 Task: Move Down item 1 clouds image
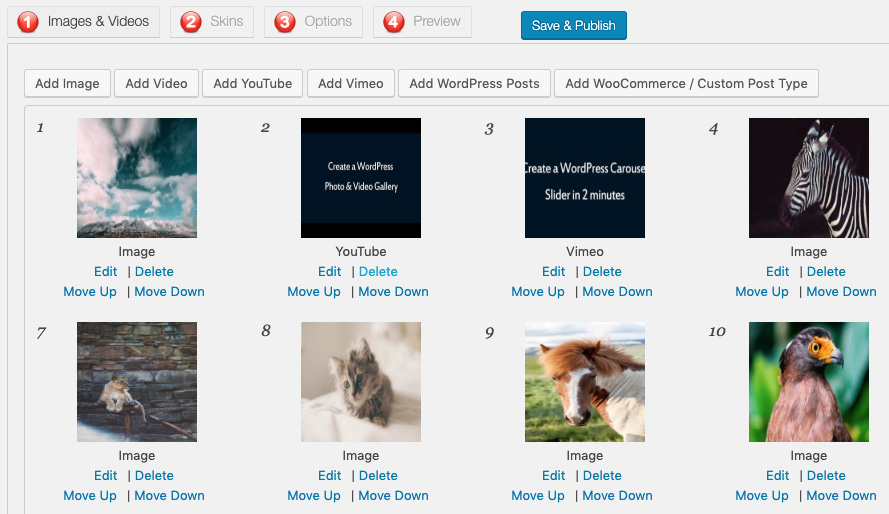point(170,291)
